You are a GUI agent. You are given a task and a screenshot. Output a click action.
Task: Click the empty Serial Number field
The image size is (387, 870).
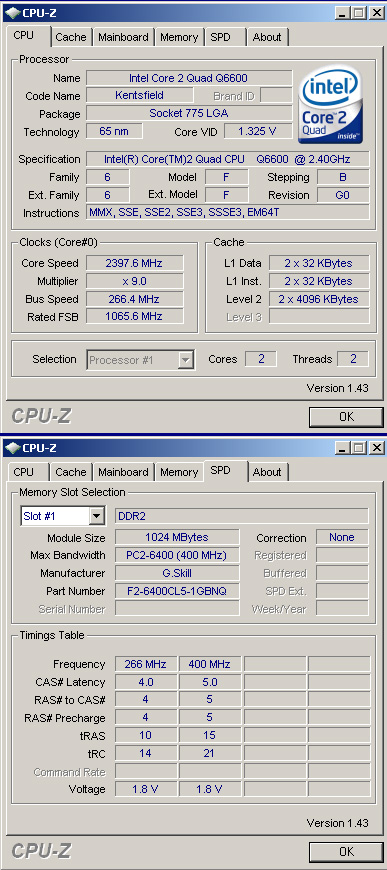point(177,608)
